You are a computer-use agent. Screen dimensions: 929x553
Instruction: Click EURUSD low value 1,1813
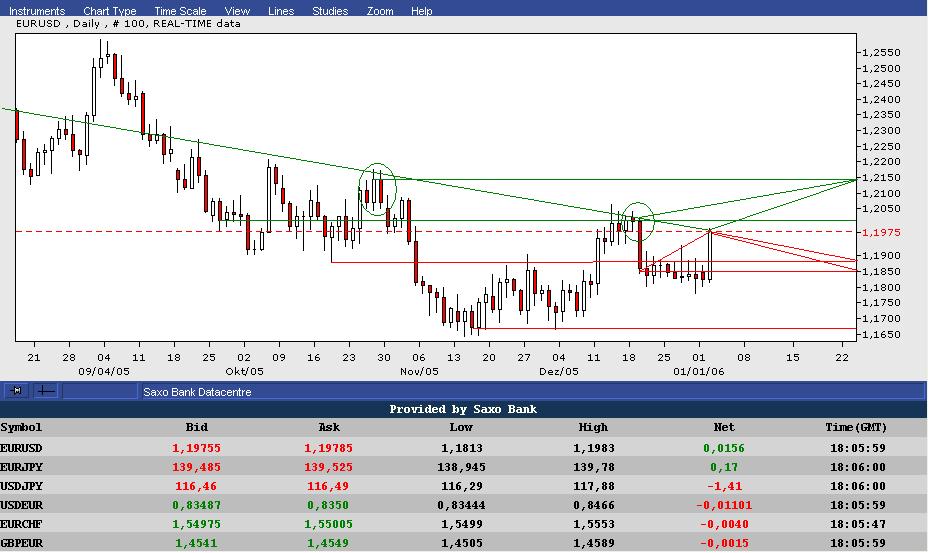click(462, 448)
